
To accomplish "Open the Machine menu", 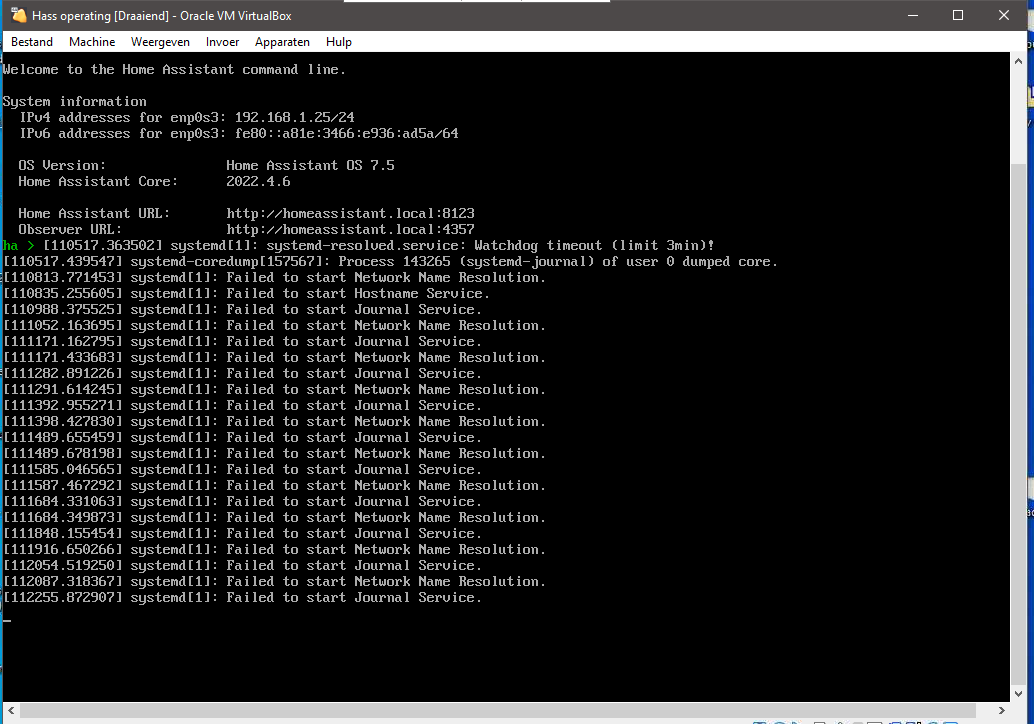I will [x=92, y=42].
